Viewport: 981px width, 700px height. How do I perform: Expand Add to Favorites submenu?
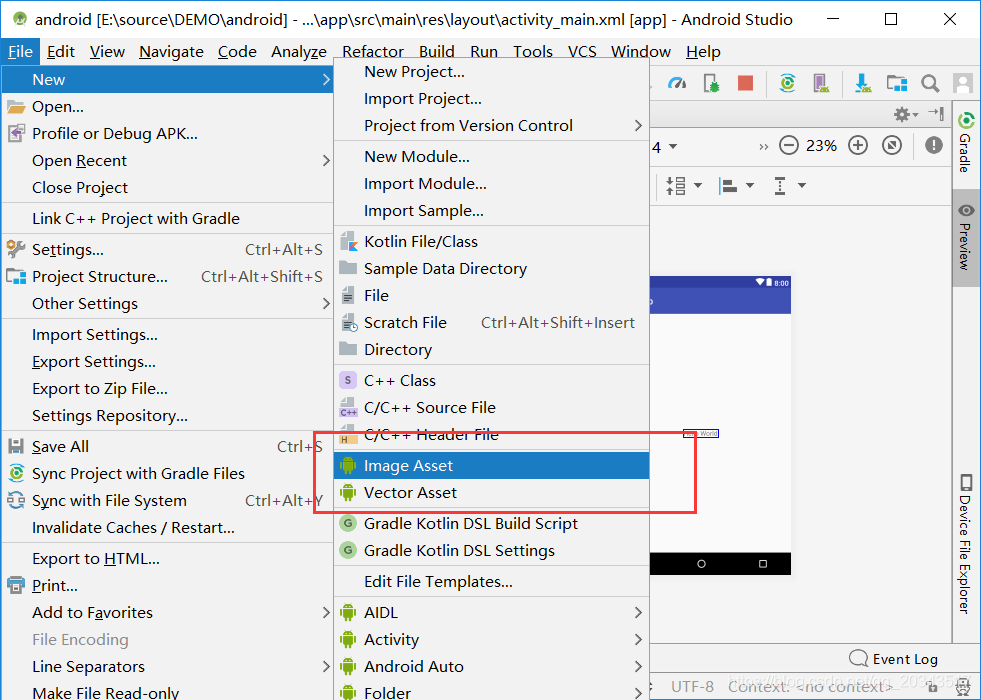tap(168, 612)
